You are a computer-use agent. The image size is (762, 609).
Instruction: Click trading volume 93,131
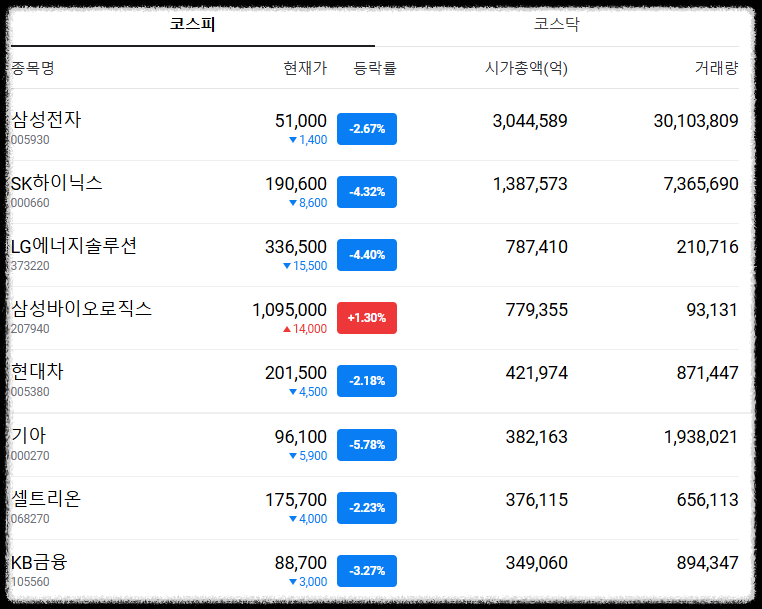712,310
